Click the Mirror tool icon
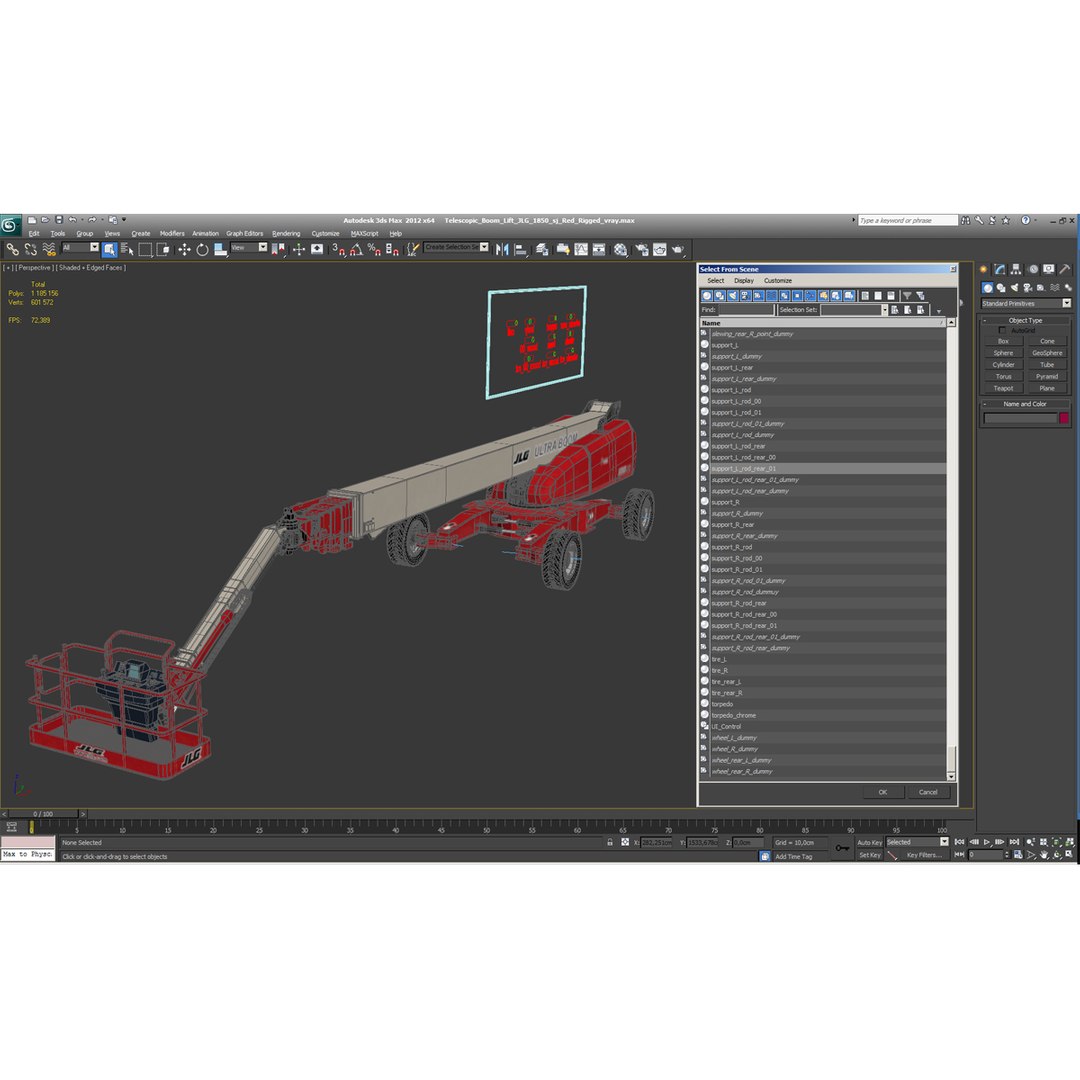This screenshot has width=1080, height=1080. click(501, 249)
